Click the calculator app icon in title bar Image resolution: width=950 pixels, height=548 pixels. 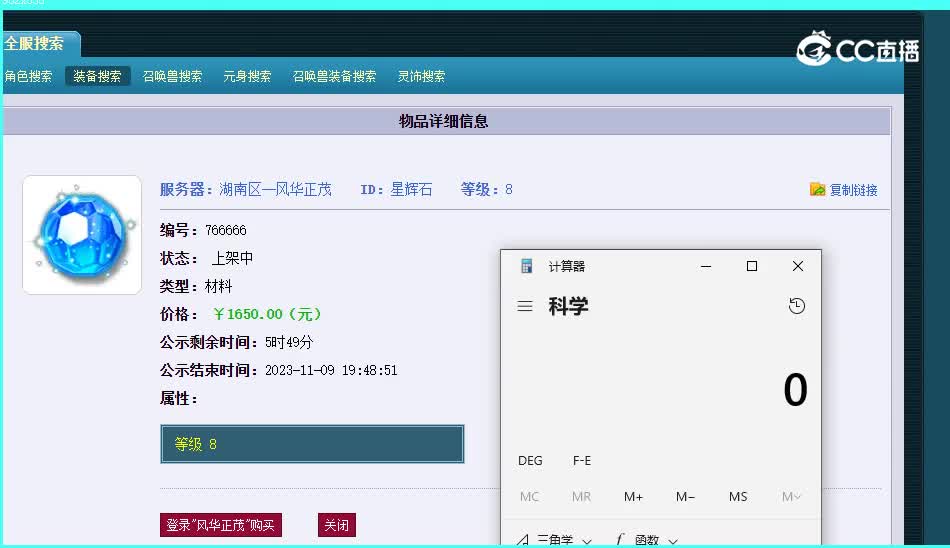[x=527, y=266]
